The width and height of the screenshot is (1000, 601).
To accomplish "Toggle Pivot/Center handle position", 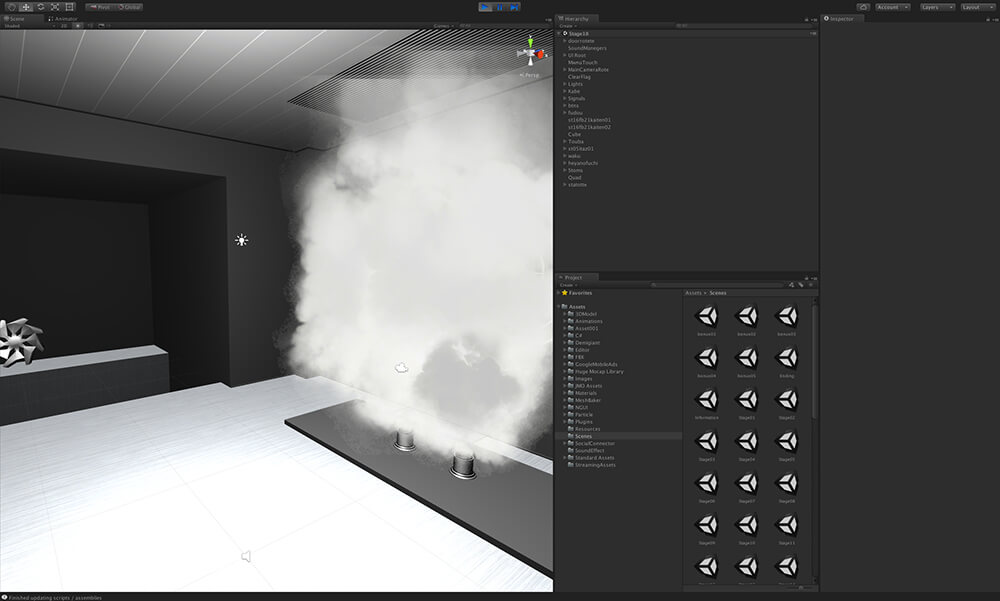I will [100, 7].
